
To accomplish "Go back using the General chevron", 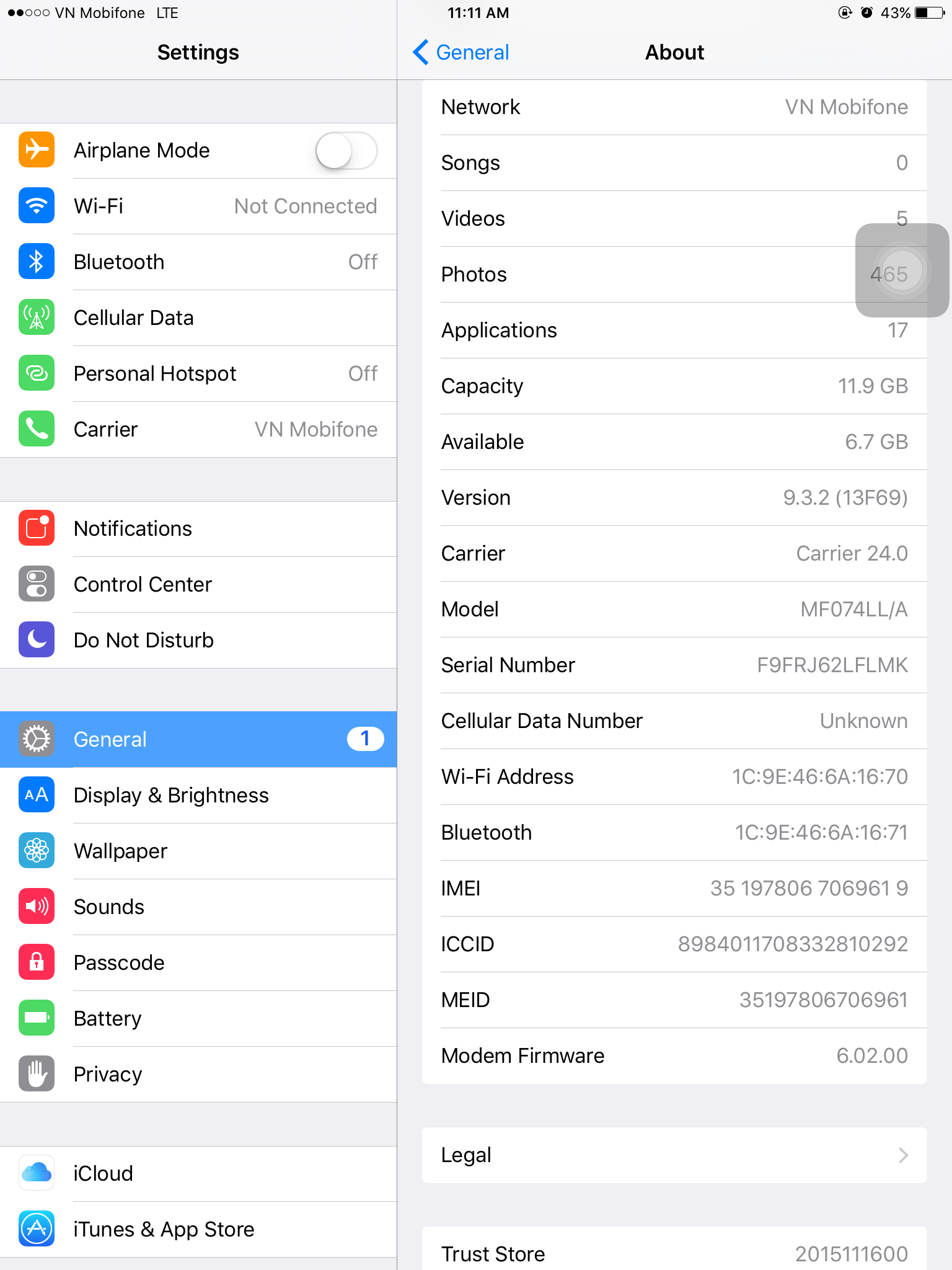I will tap(461, 52).
